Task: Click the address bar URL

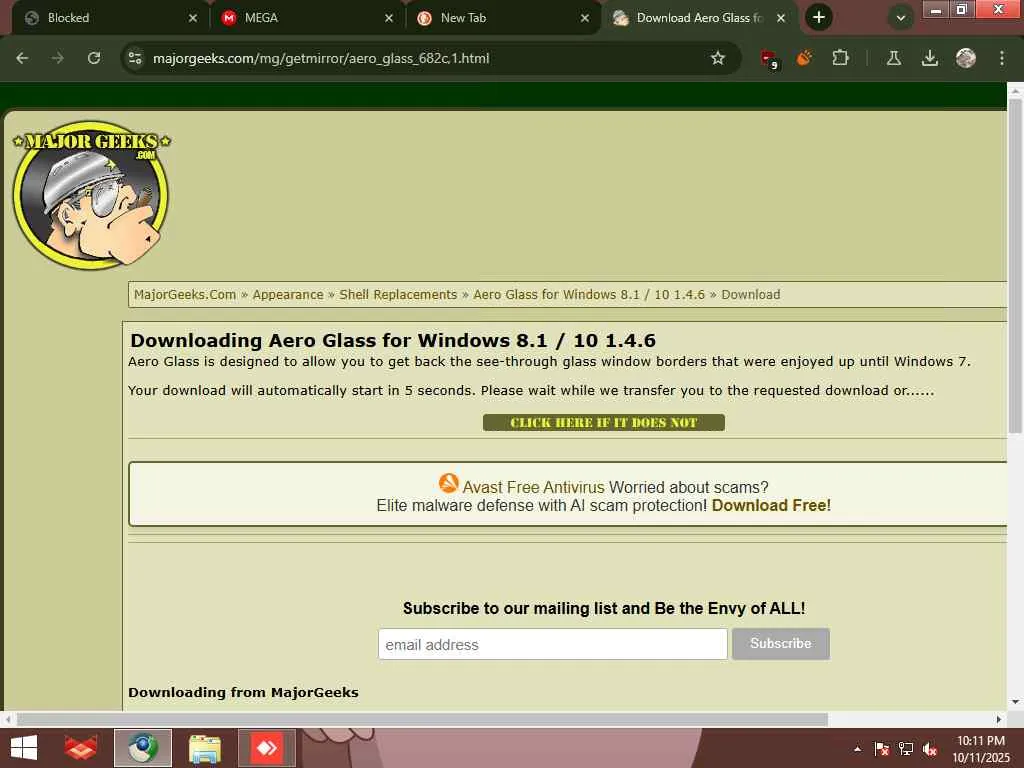Action: [x=321, y=58]
